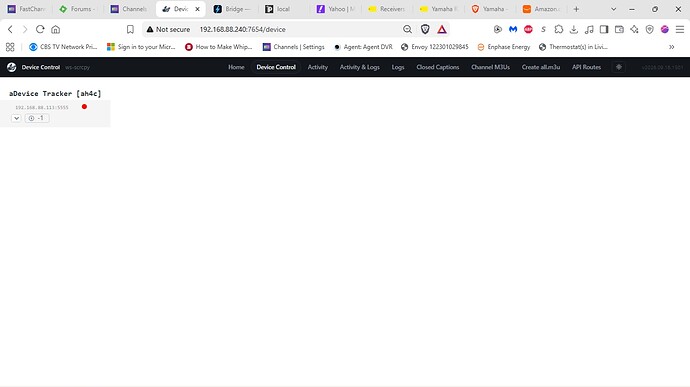This screenshot has height=387, width=690.
Task: Open the browser home page
Action: pos(55,29)
